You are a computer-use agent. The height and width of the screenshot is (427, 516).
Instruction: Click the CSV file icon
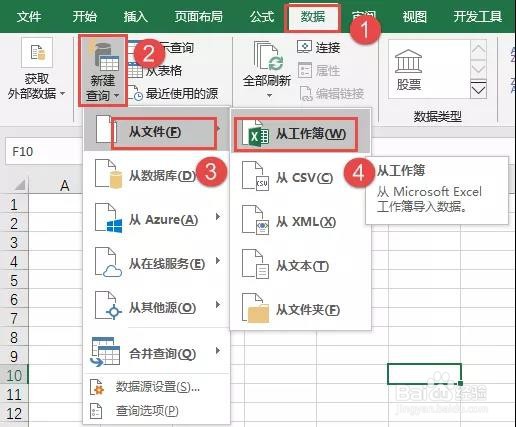(x=255, y=176)
